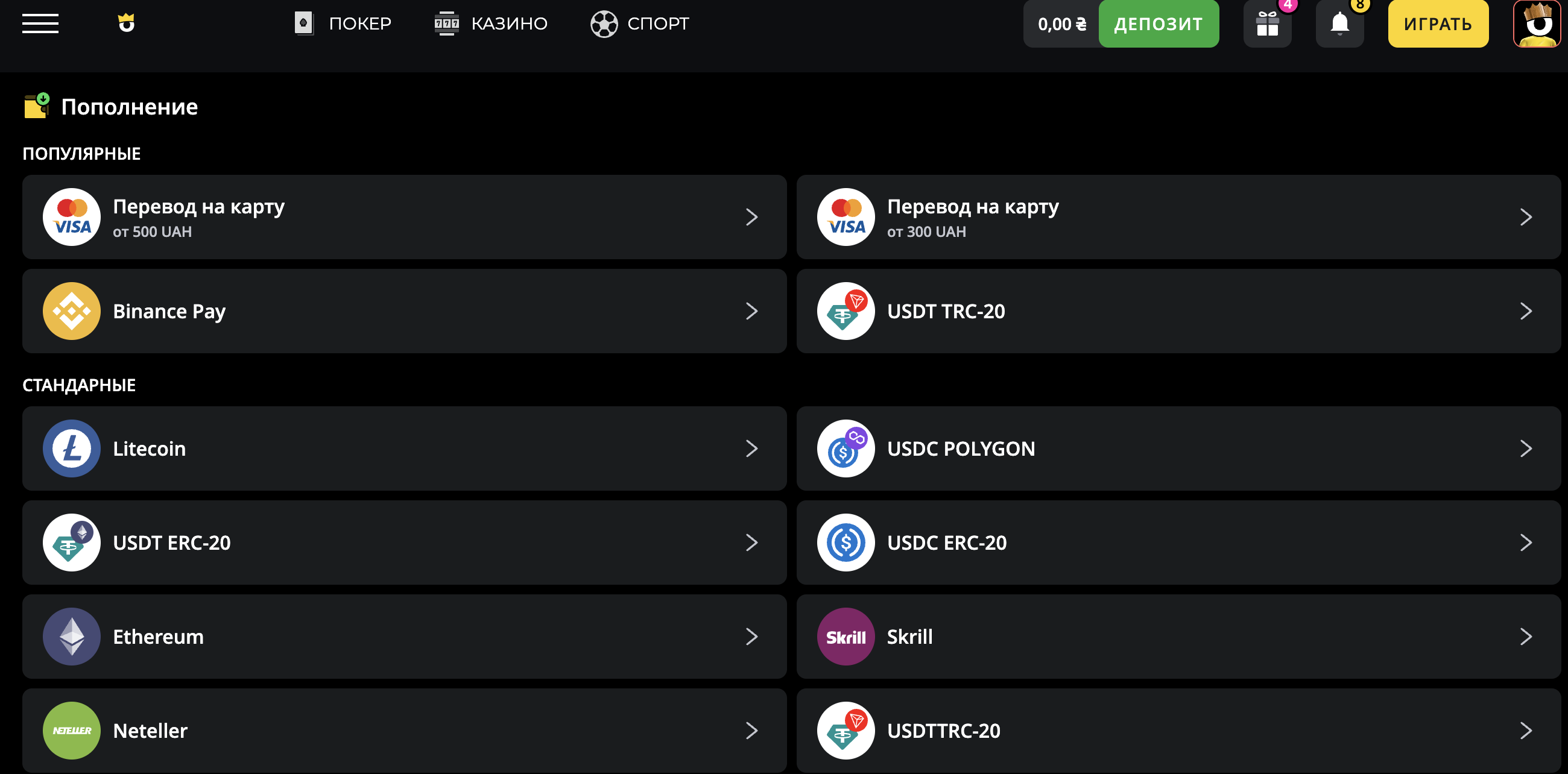The image size is (1568, 774).
Task: Expand the card transfer from 500 UAH arrow
Action: [752, 217]
